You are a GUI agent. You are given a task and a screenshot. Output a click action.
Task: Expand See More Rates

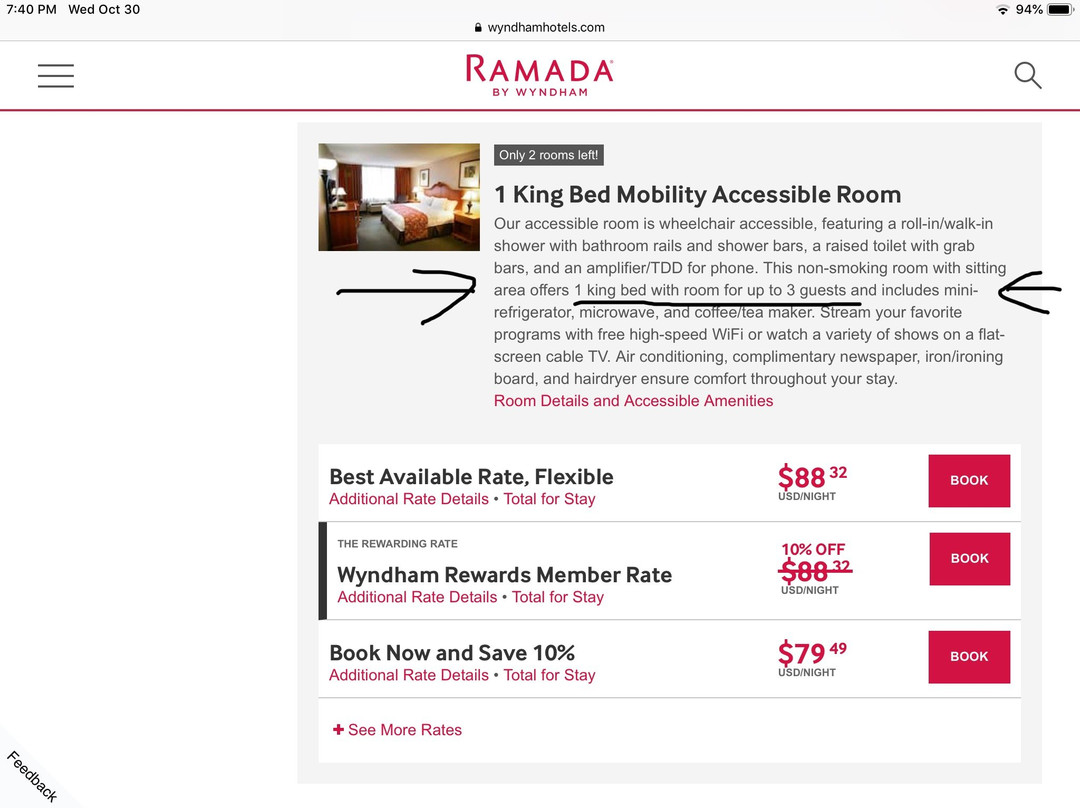398,730
